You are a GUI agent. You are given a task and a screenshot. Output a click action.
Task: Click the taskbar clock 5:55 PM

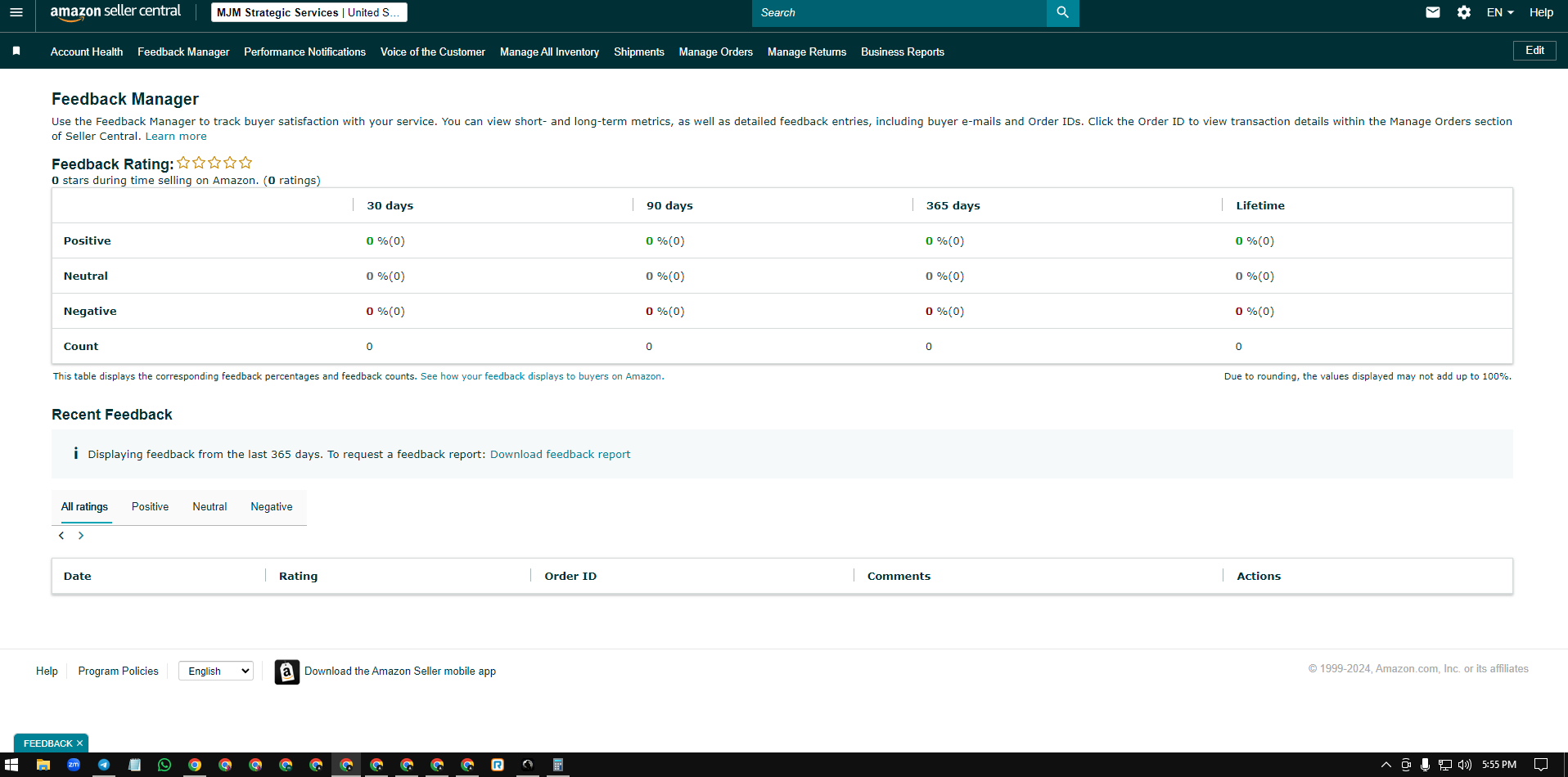(x=1499, y=765)
